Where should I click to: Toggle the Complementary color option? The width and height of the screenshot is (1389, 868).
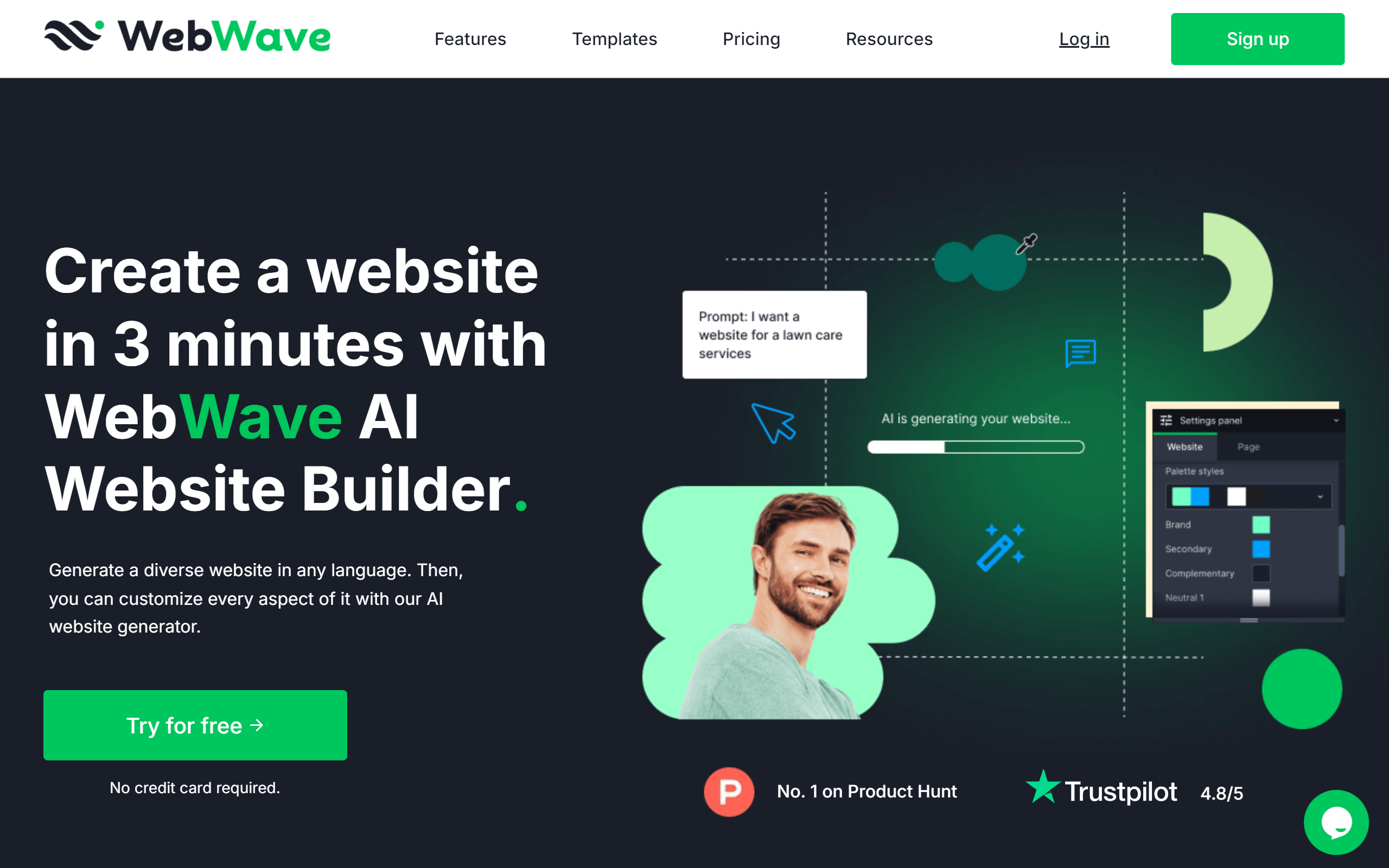1262,573
